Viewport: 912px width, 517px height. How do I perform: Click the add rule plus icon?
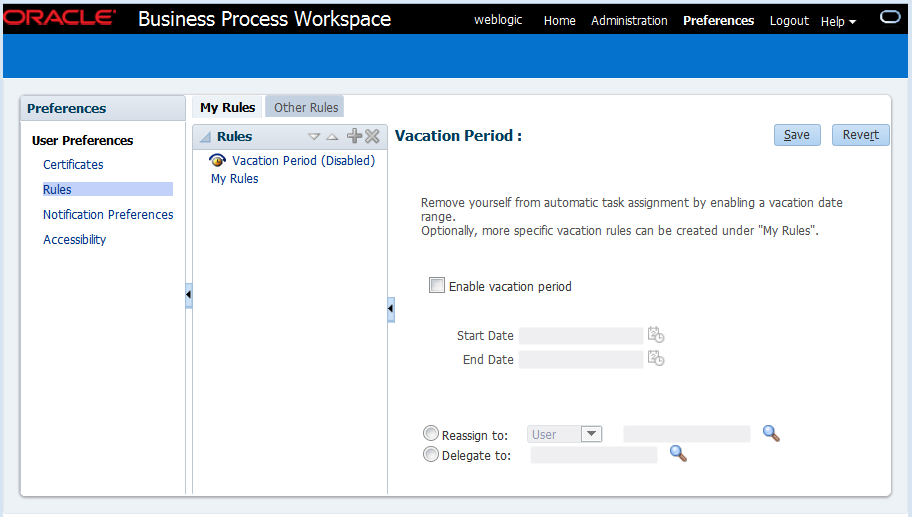(x=354, y=136)
